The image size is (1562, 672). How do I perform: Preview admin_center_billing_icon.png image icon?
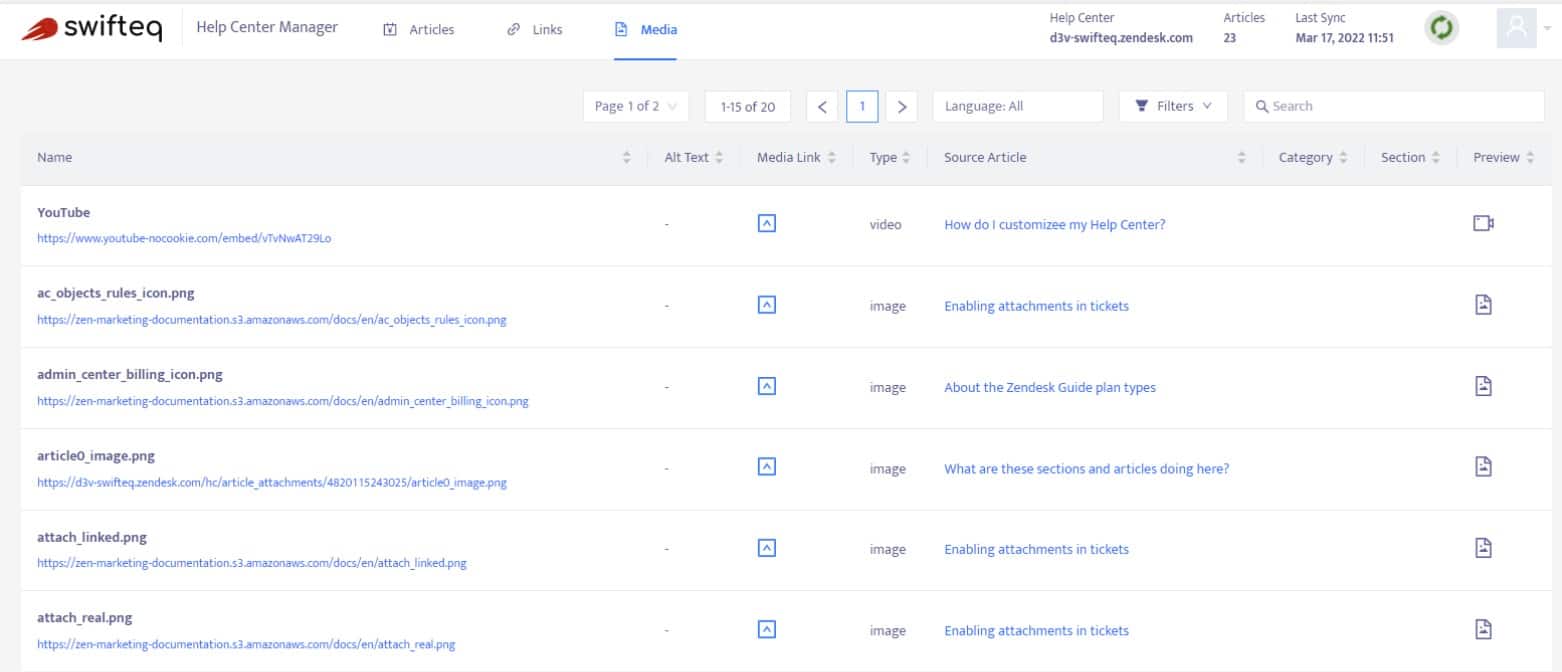point(1485,386)
